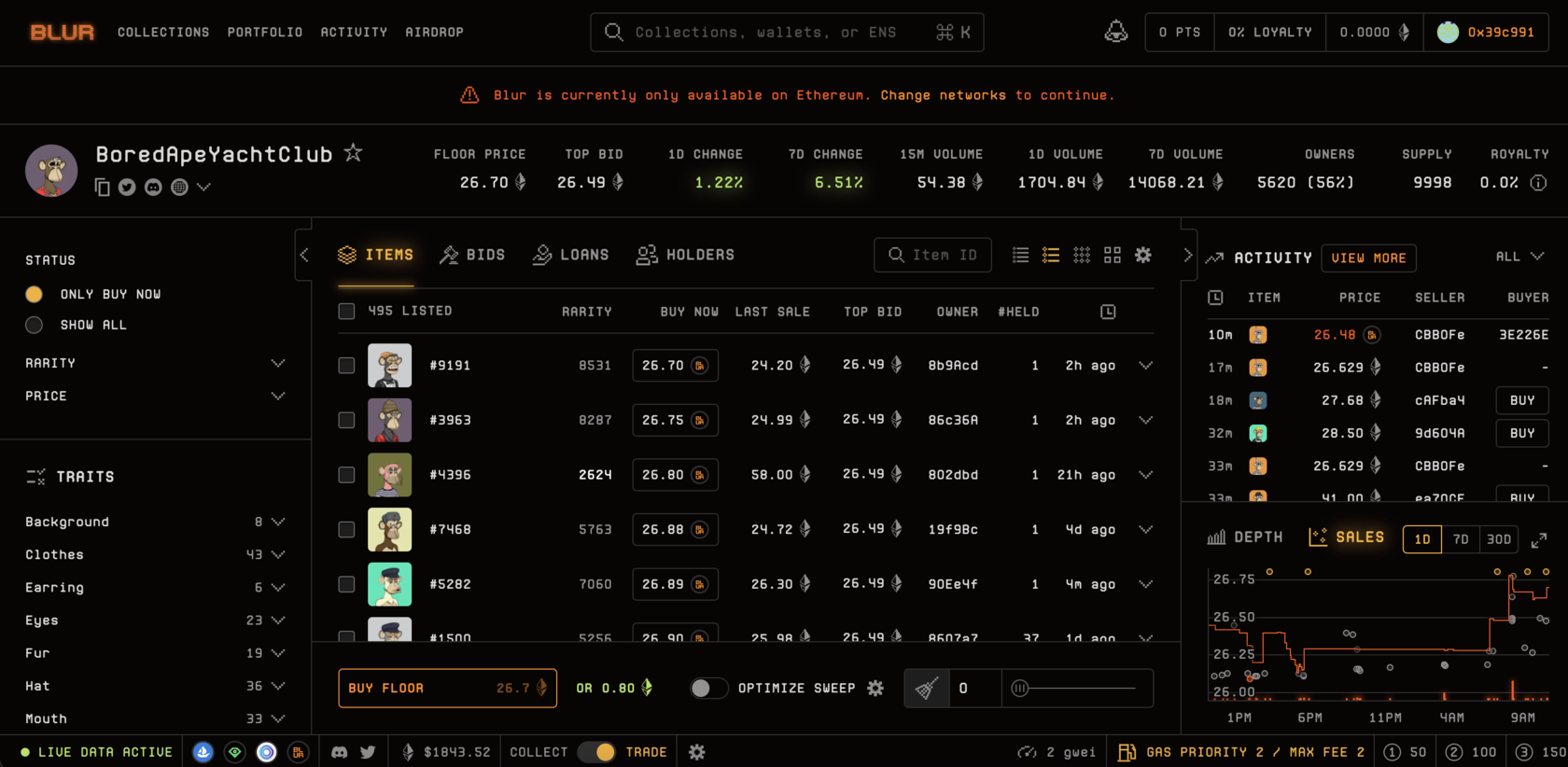This screenshot has width=1568, height=767.
Task: Click the sweep broom icon
Action: point(926,689)
